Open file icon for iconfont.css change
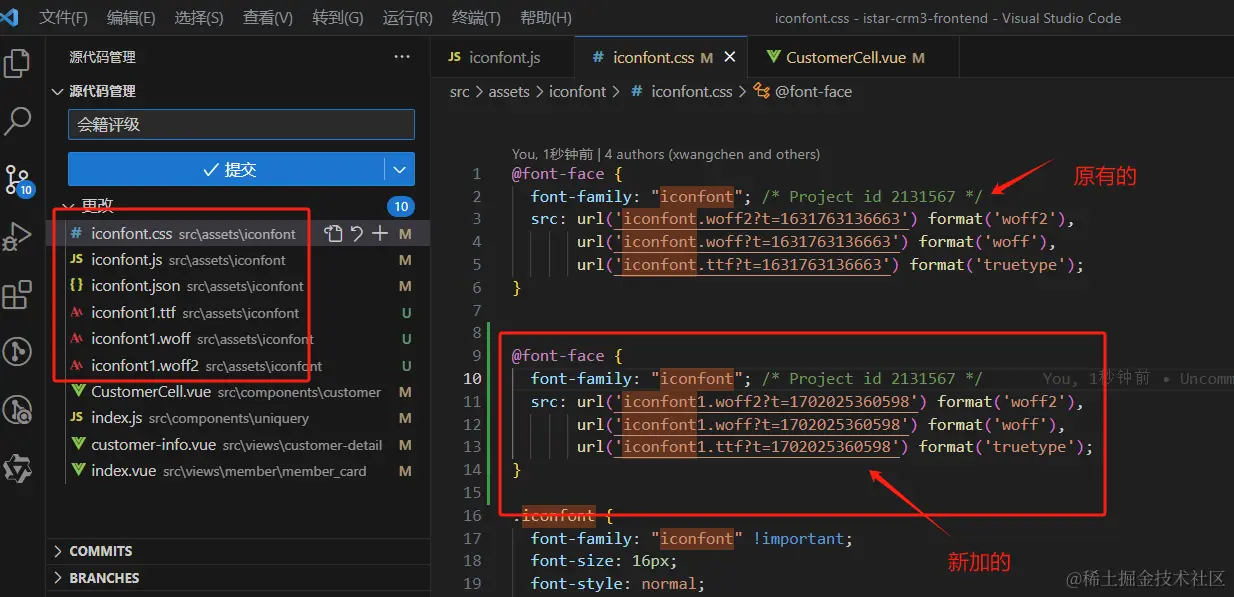 (x=333, y=234)
